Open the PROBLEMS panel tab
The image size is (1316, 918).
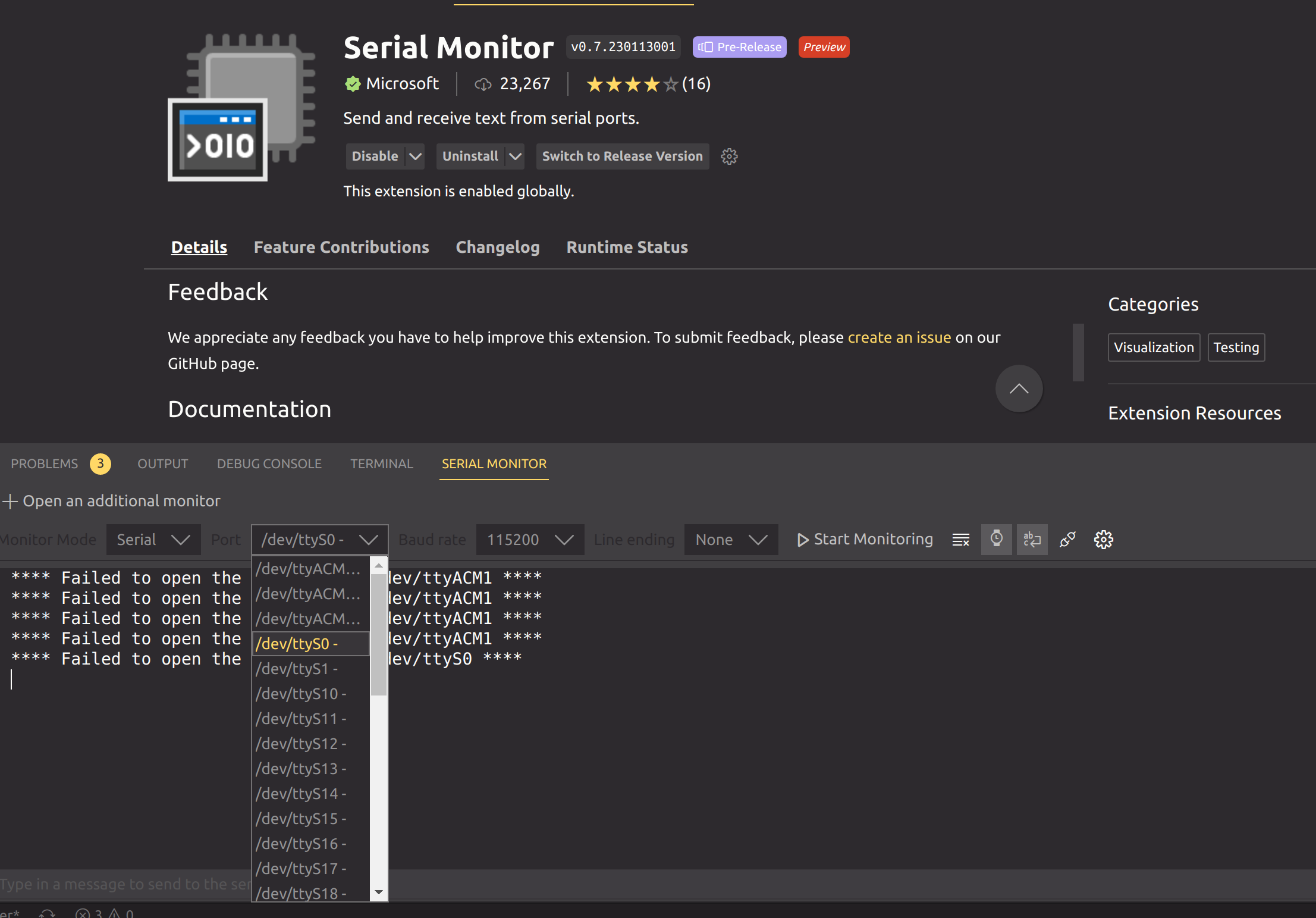(x=44, y=463)
